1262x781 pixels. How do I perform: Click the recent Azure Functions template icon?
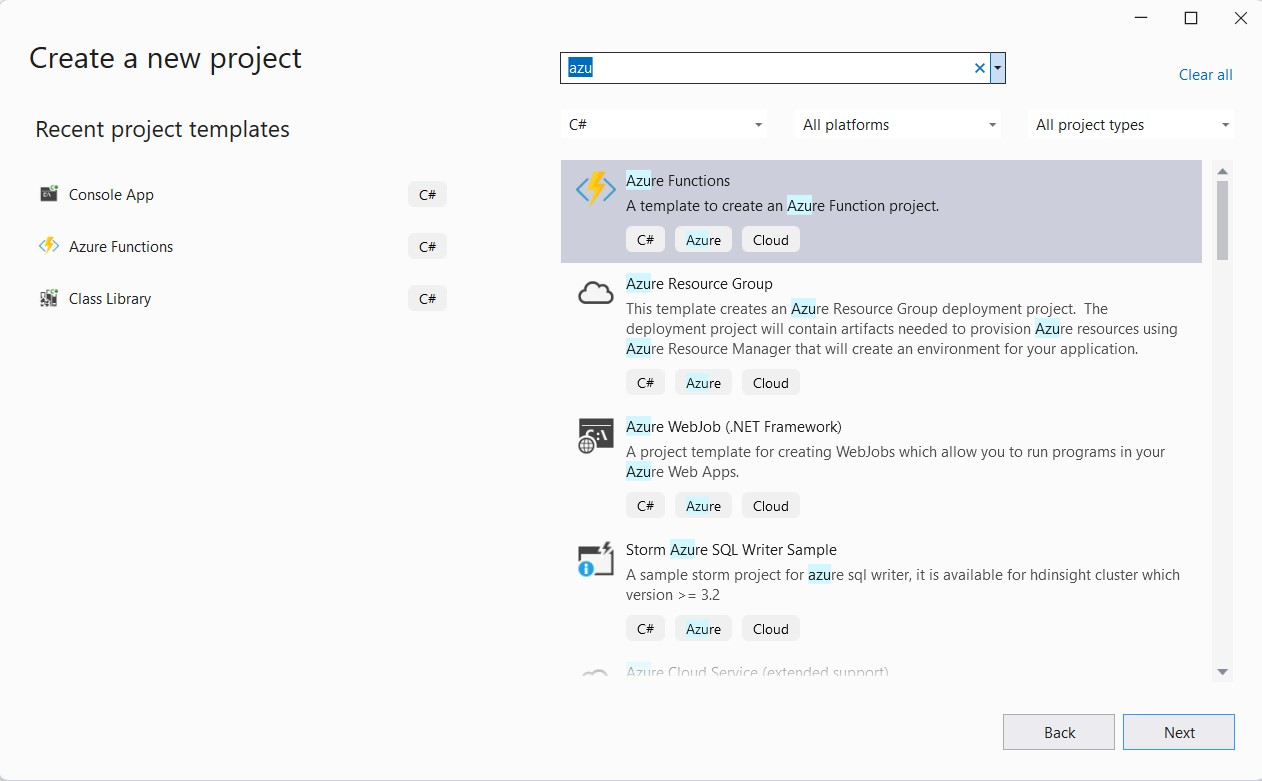click(49, 246)
